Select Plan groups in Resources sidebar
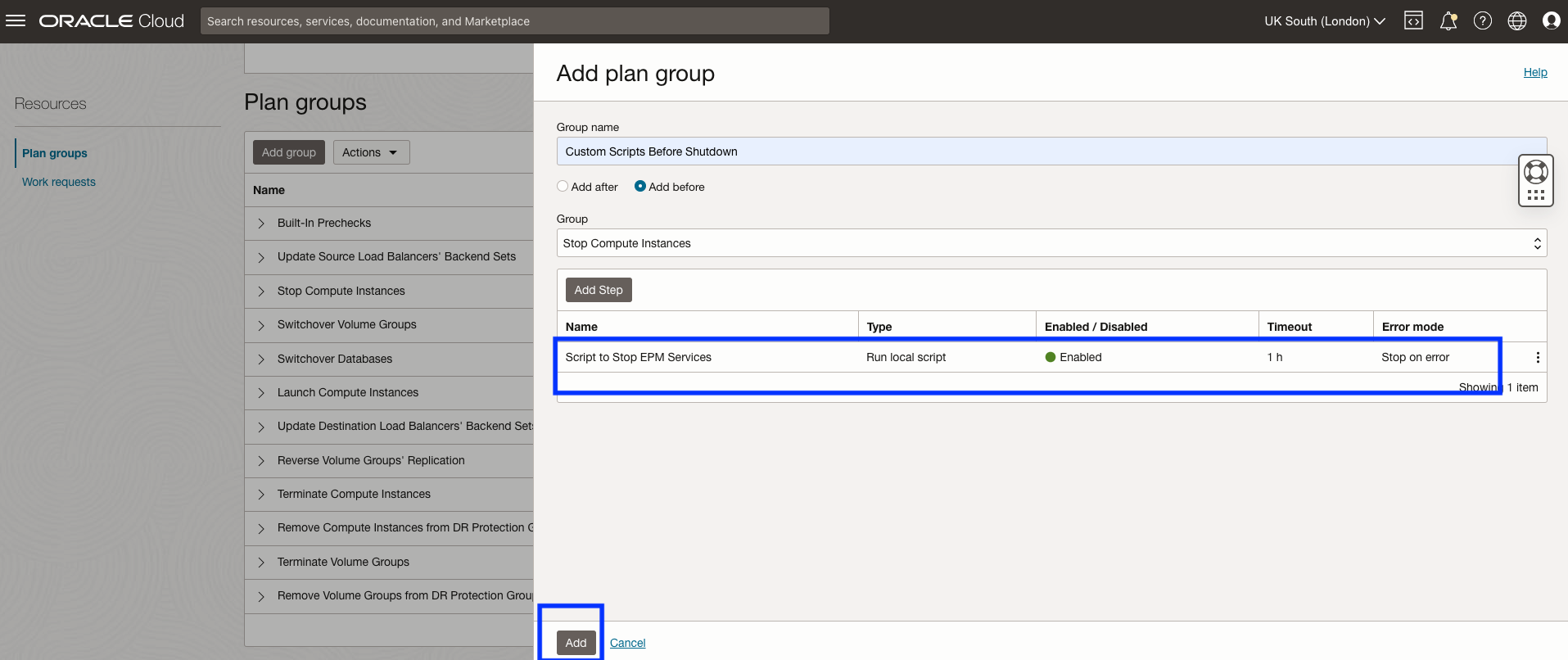This screenshot has height=660, width=1568. 55,153
